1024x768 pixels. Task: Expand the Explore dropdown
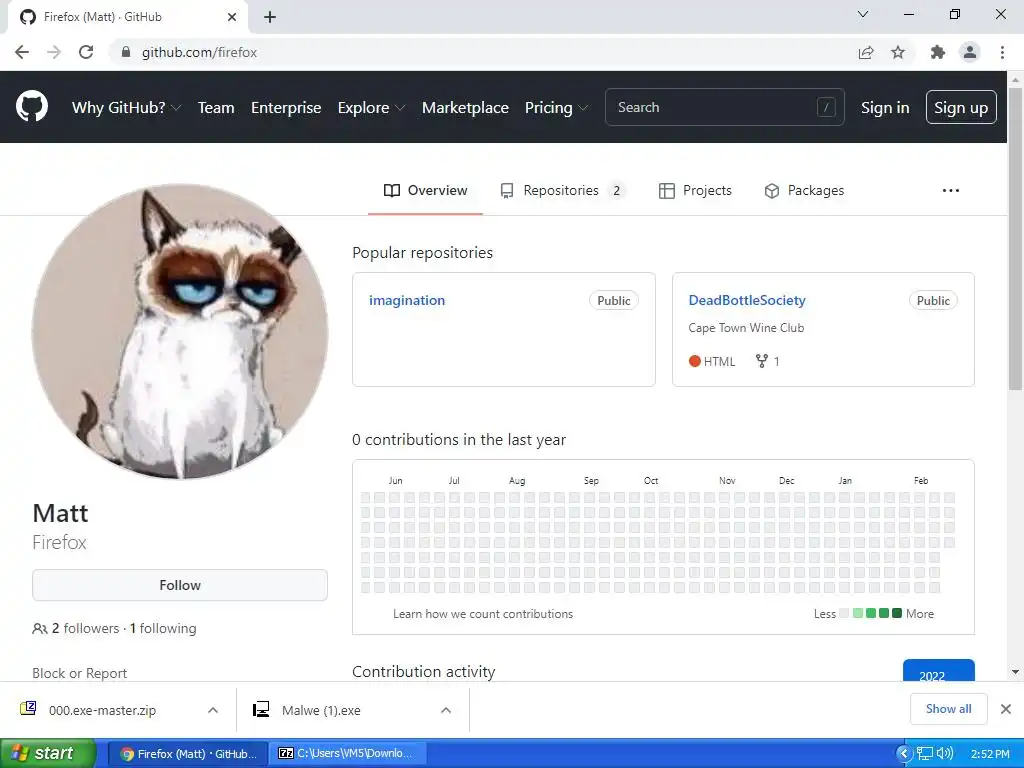(371, 108)
